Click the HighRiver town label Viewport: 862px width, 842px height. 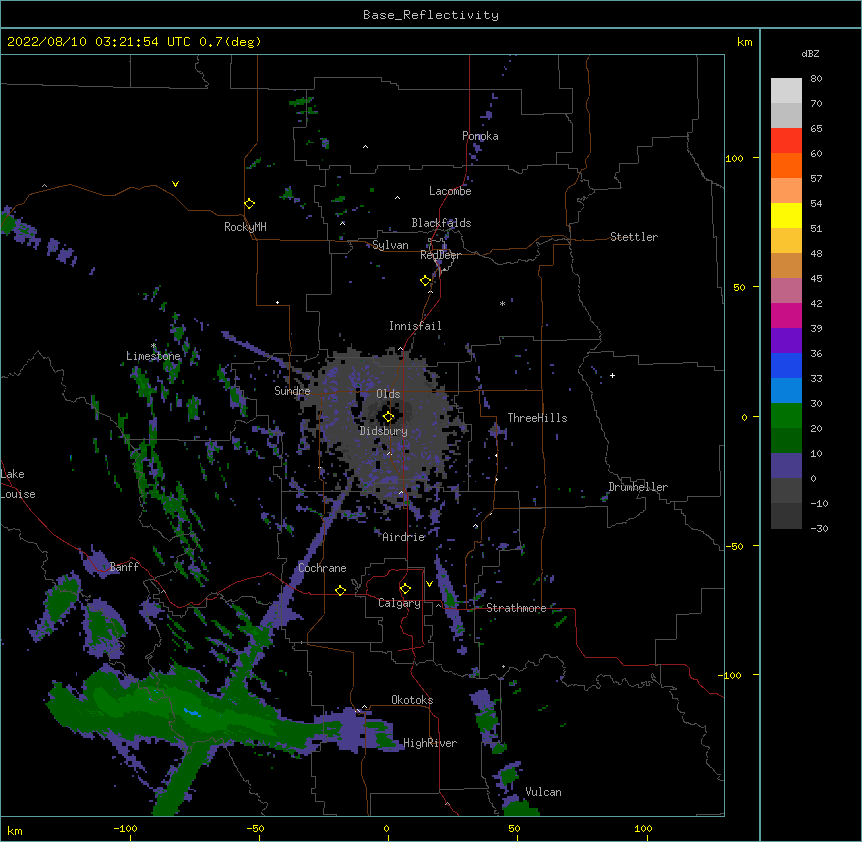(x=430, y=743)
